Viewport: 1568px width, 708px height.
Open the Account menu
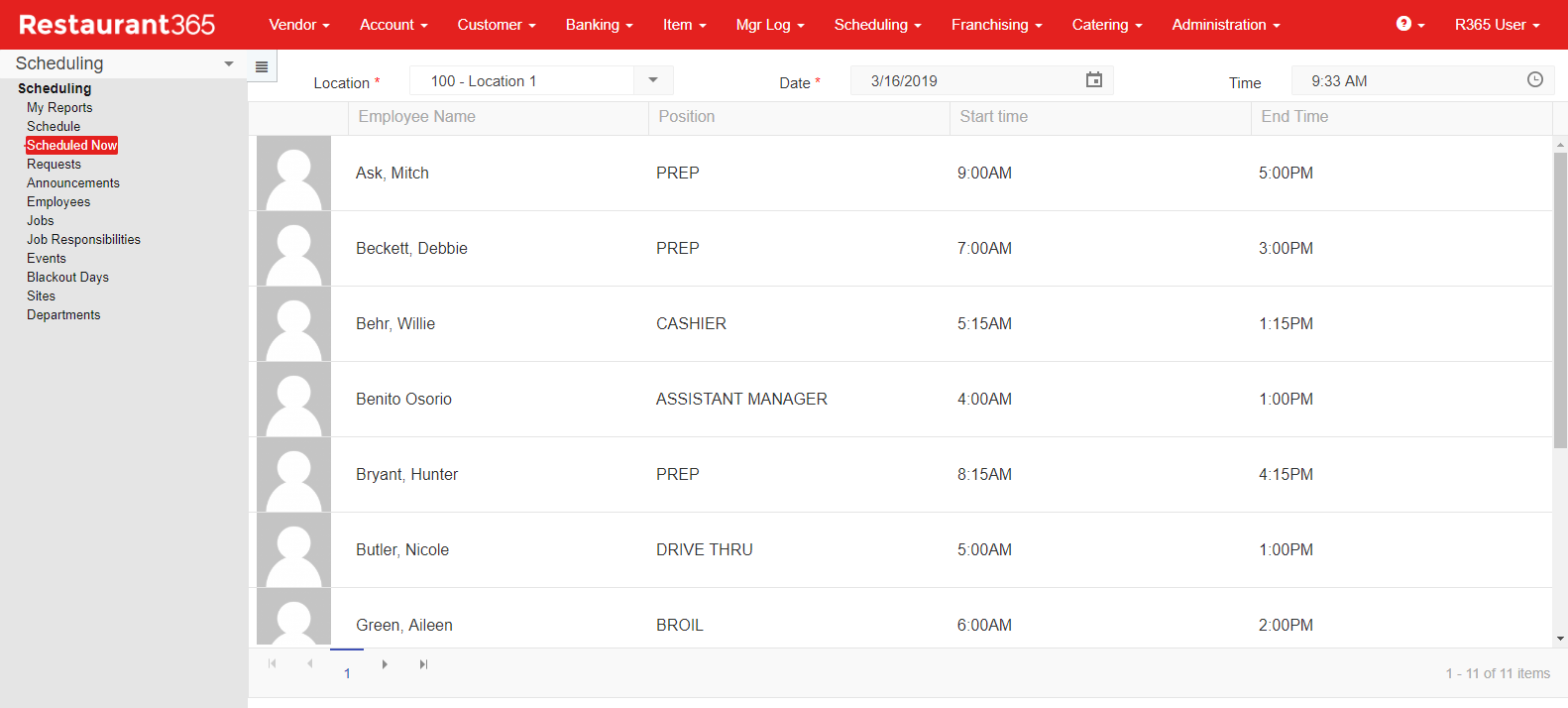393,25
